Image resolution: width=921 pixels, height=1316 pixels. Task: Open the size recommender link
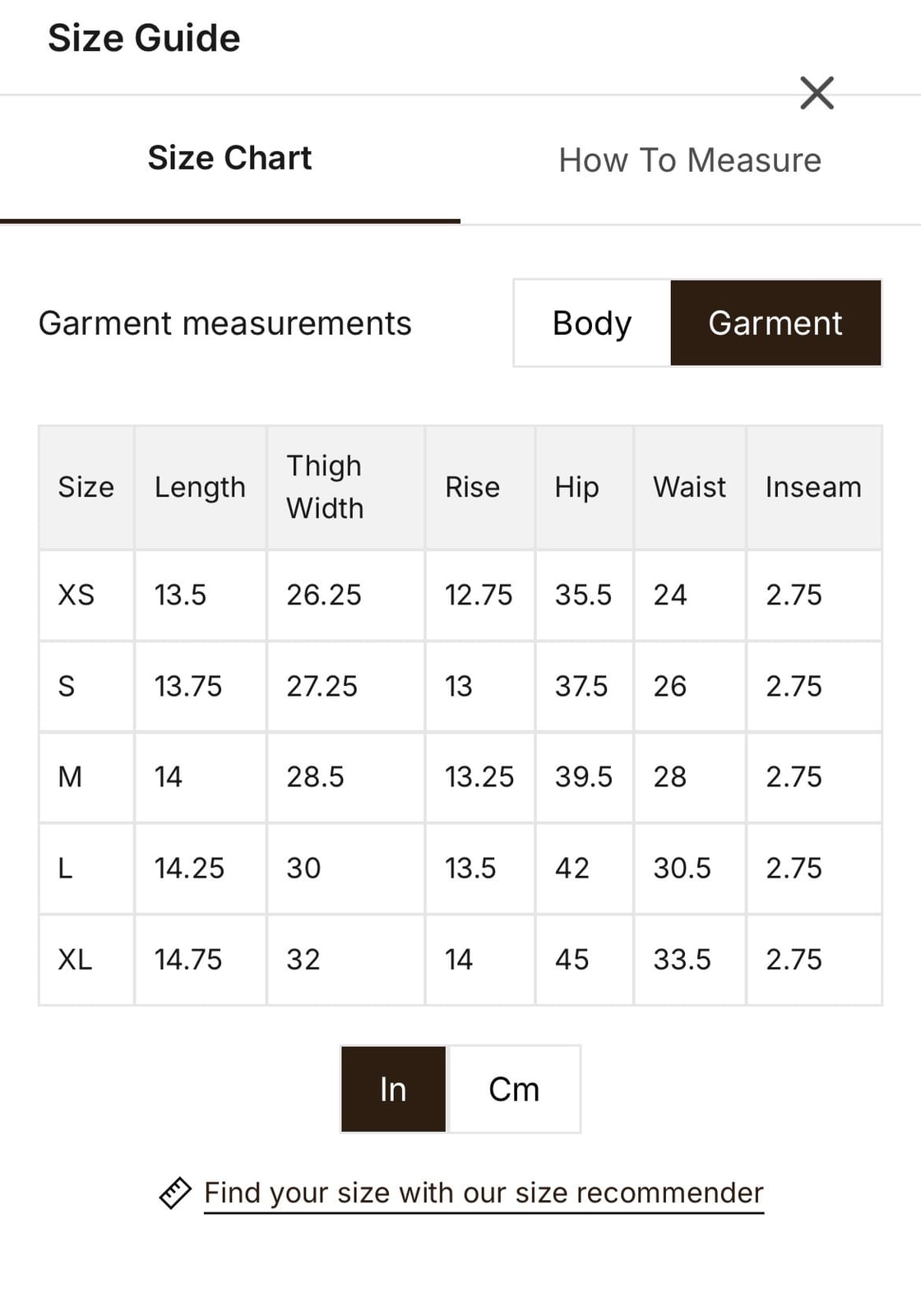point(484,1193)
